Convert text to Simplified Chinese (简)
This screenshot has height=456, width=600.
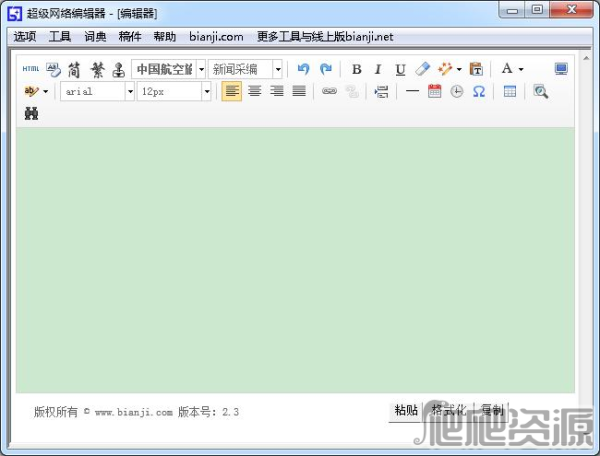pyautogui.click(x=74, y=70)
